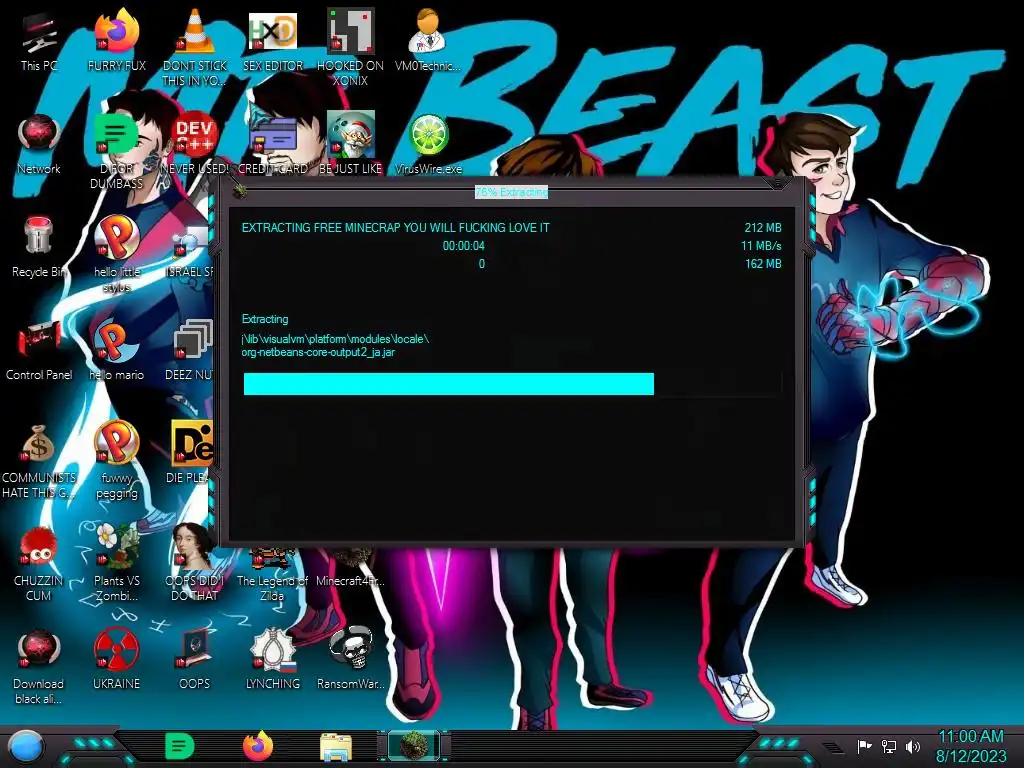The image size is (1024, 768).
Task: Select the hello mario icon
Action: click(x=116, y=341)
